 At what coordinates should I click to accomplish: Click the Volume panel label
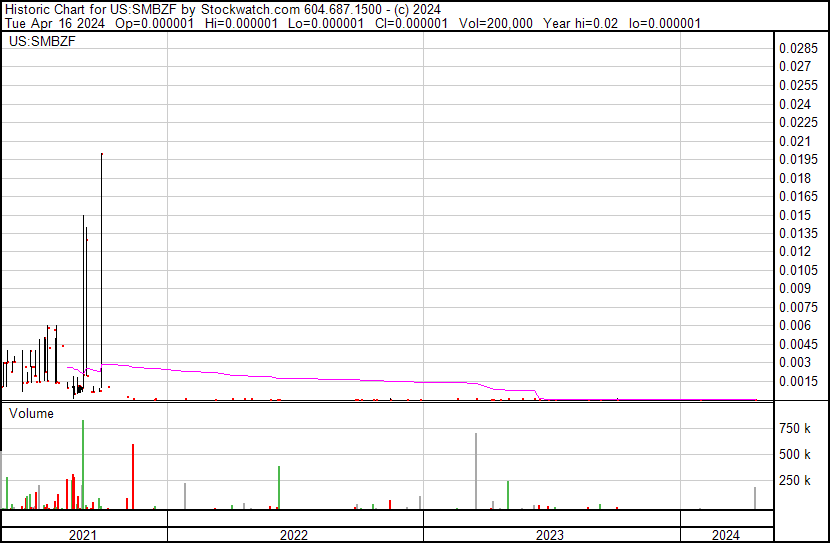[31, 412]
